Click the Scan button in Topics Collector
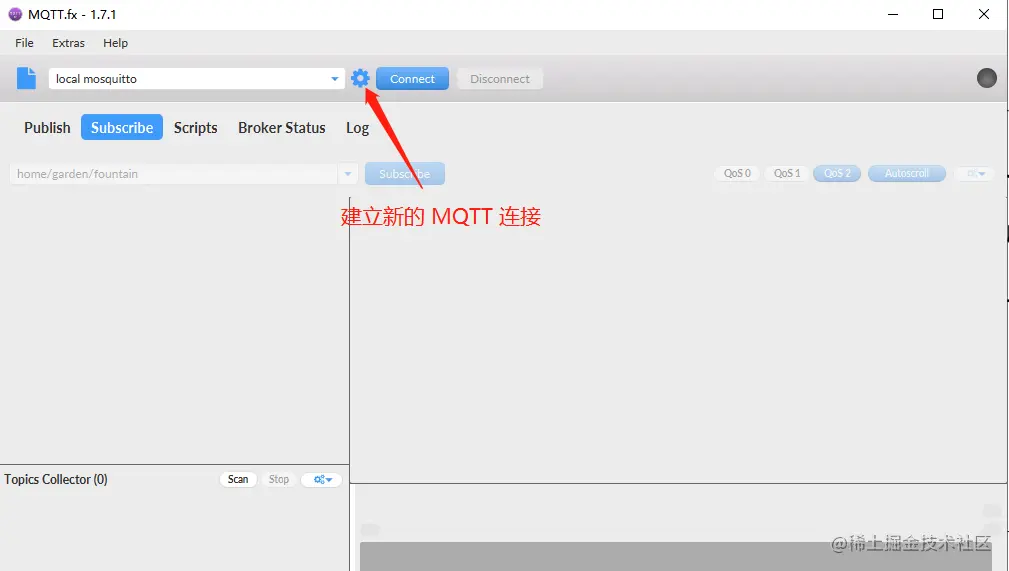The width and height of the screenshot is (1009, 571). 238,480
